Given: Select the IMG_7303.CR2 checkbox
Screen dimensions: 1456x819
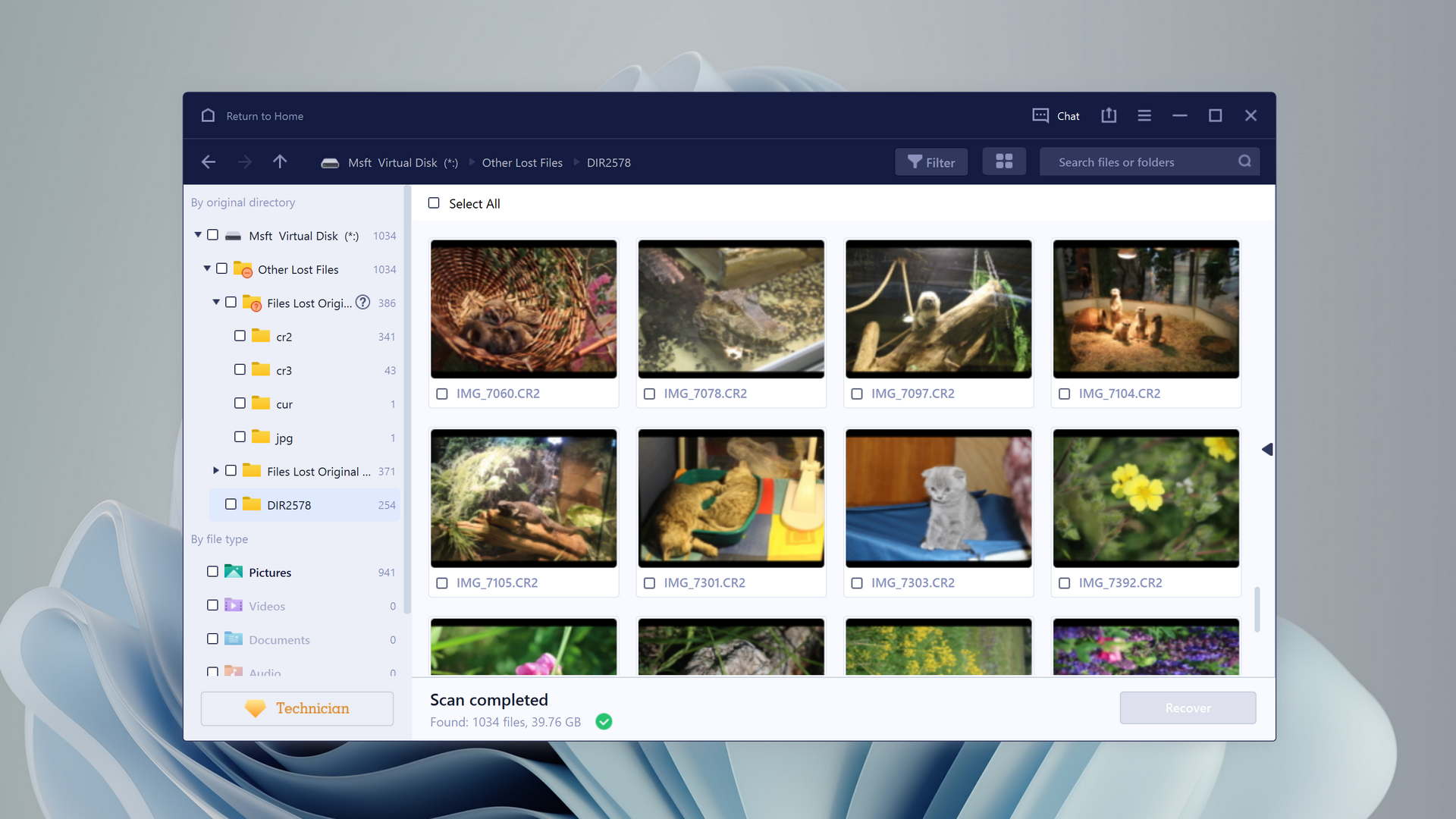Looking at the screenshot, I should click(x=857, y=583).
